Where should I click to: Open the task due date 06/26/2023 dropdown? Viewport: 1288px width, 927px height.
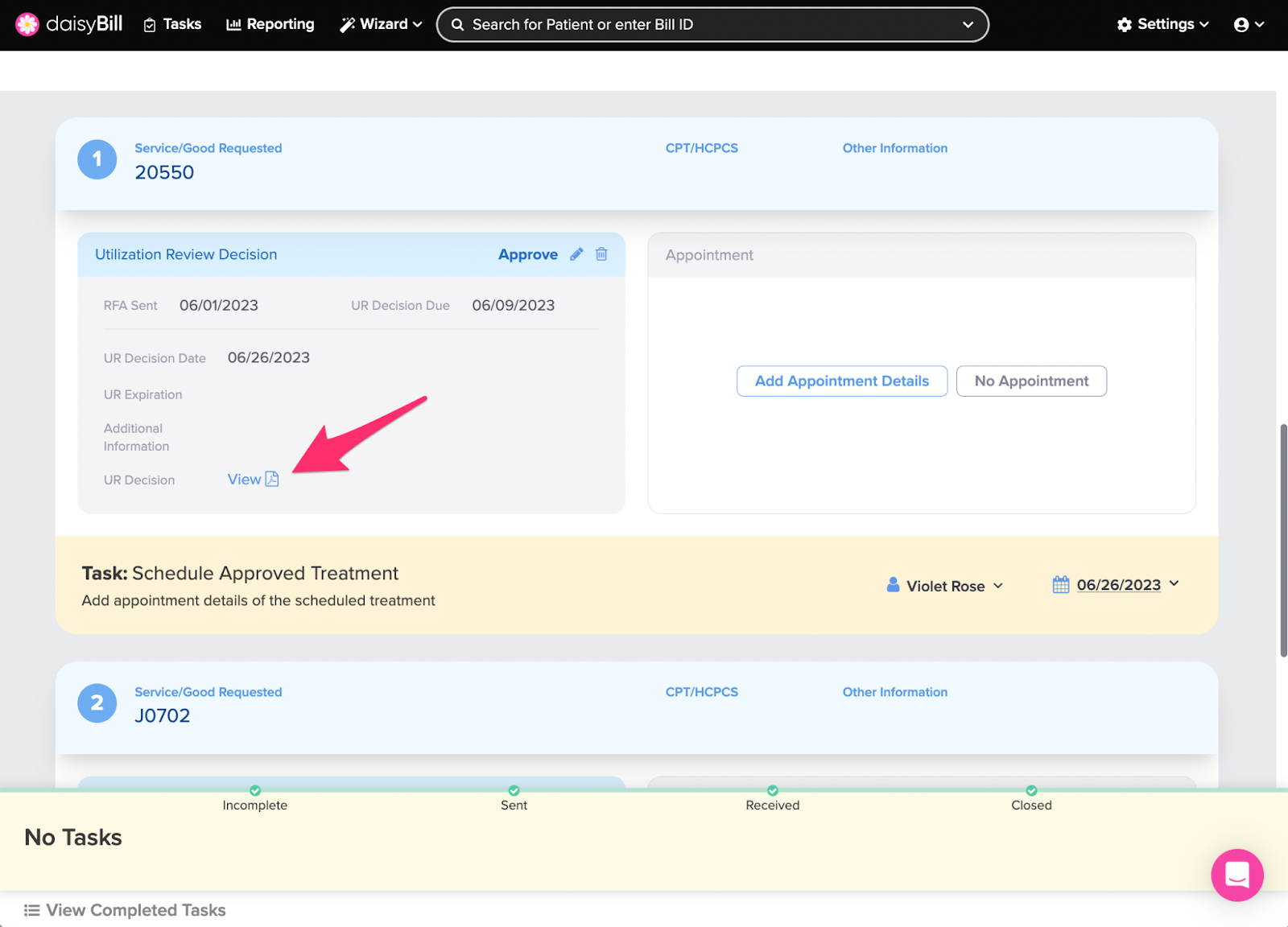(1174, 584)
